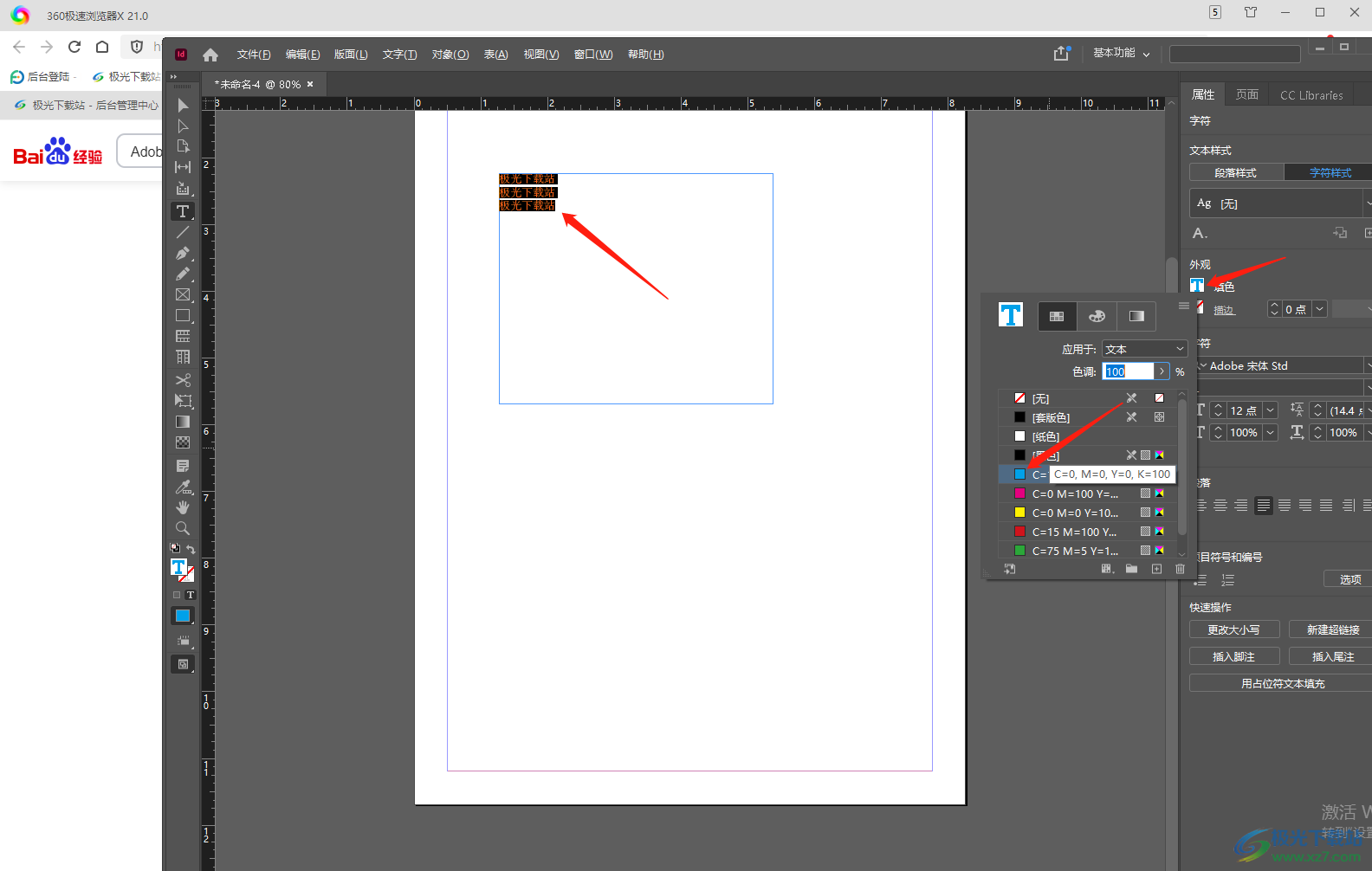Swap fill and stroke arrows icon
This screenshot has width=1372, height=871.
pyautogui.click(x=191, y=549)
